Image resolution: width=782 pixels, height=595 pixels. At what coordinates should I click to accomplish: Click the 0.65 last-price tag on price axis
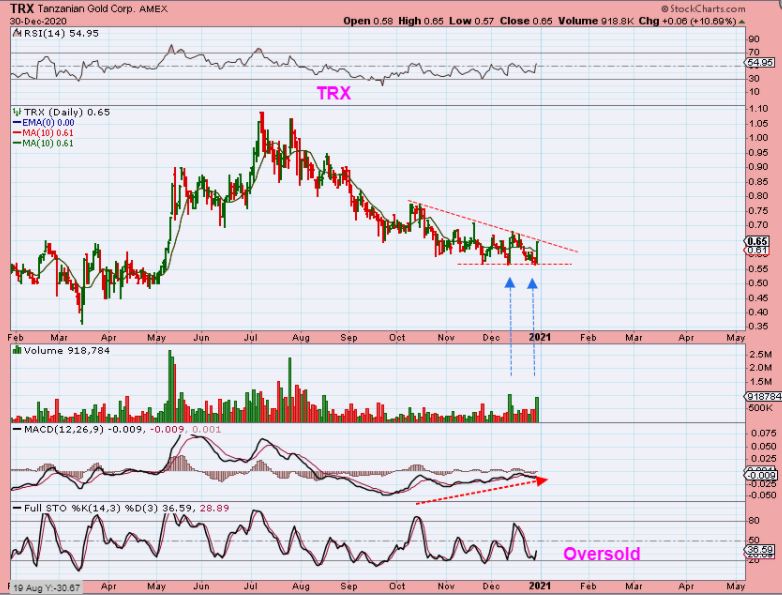758,241
